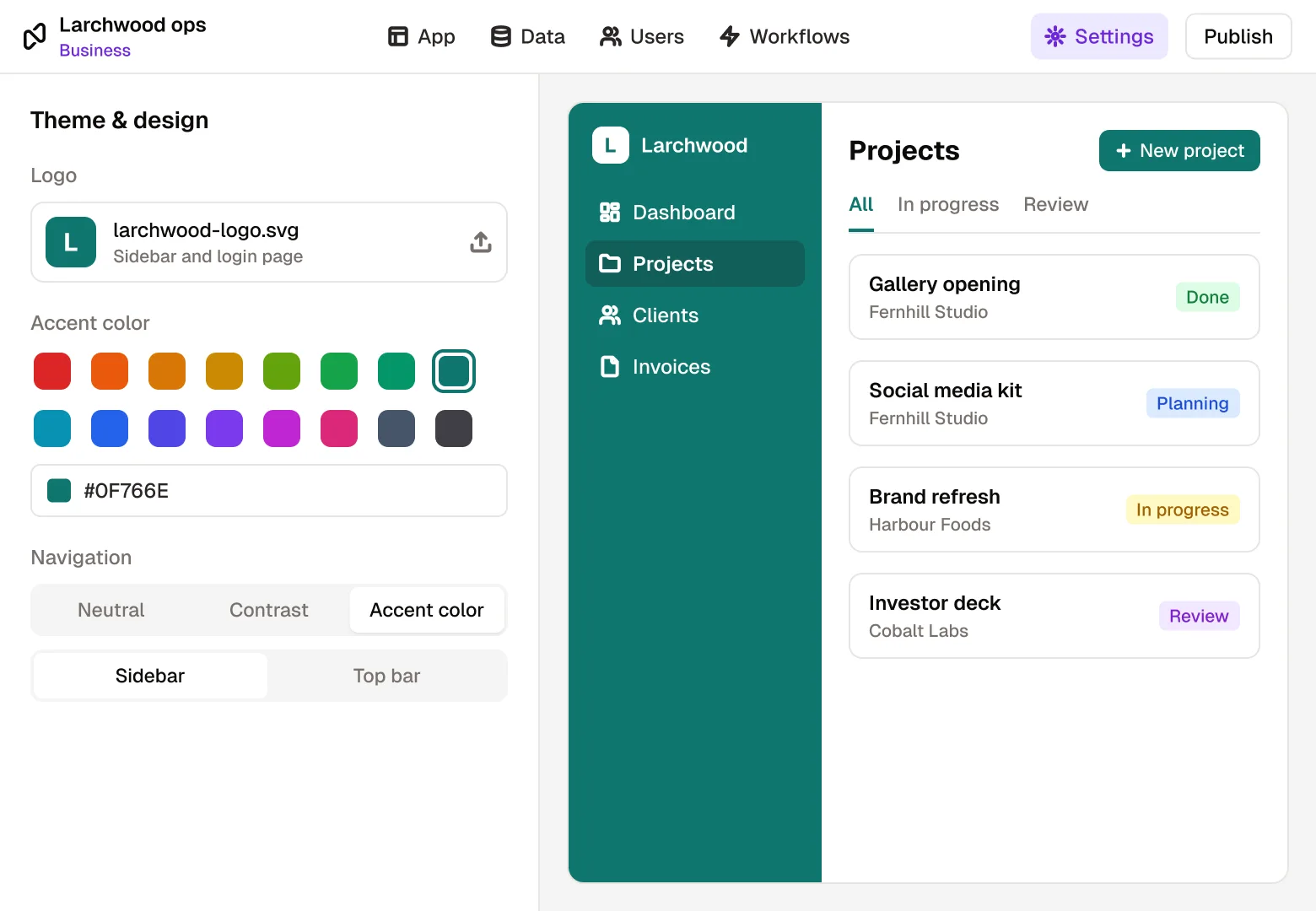The image size is (1316, 911).
Task: Open Clients in the preview sidebar
Action: tap(695, 315)
